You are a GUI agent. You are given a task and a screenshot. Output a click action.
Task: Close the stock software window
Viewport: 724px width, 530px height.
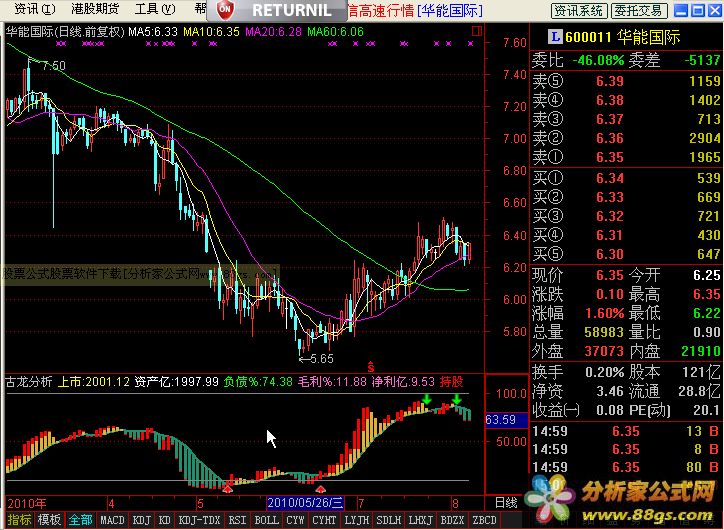pos(715,11)
